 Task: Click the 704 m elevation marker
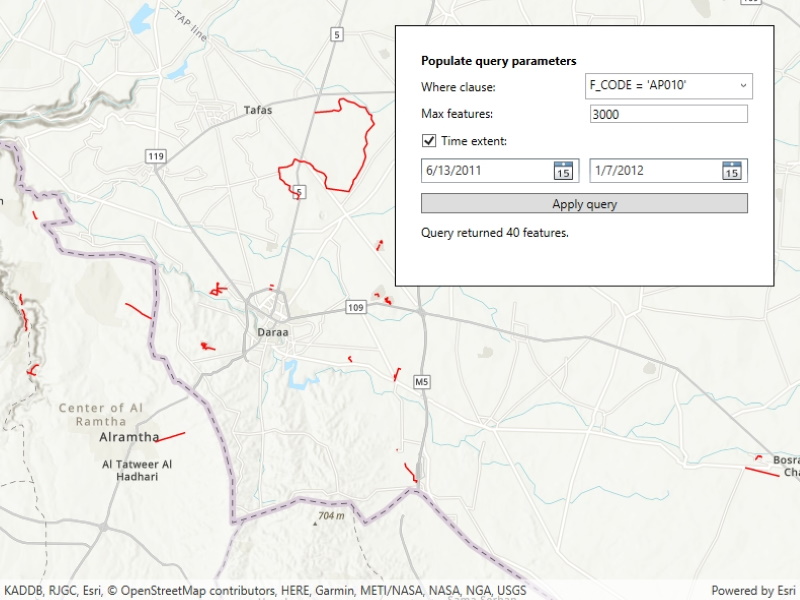tap(329, 517)
